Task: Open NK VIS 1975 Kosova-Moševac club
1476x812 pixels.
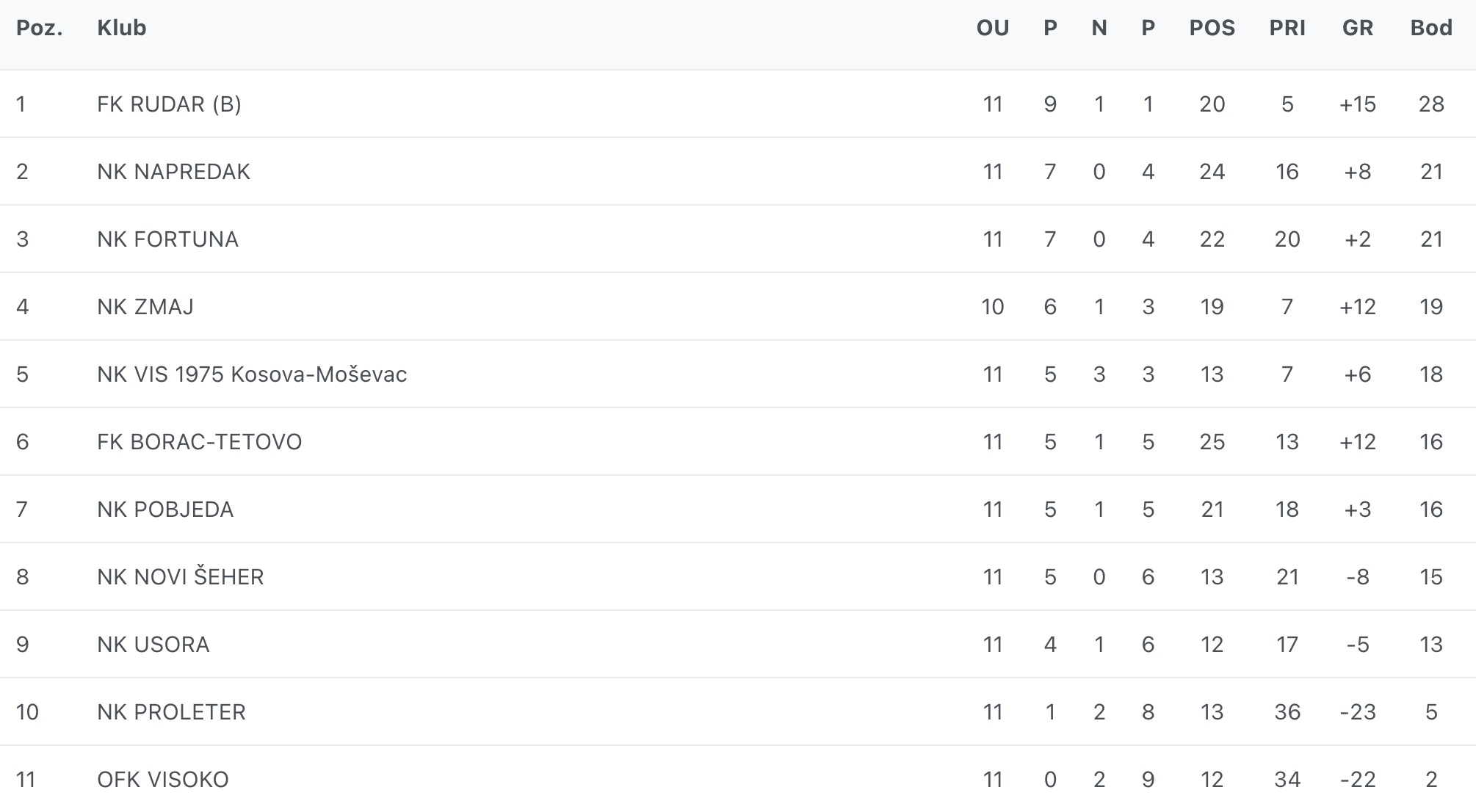Action: 252,374
